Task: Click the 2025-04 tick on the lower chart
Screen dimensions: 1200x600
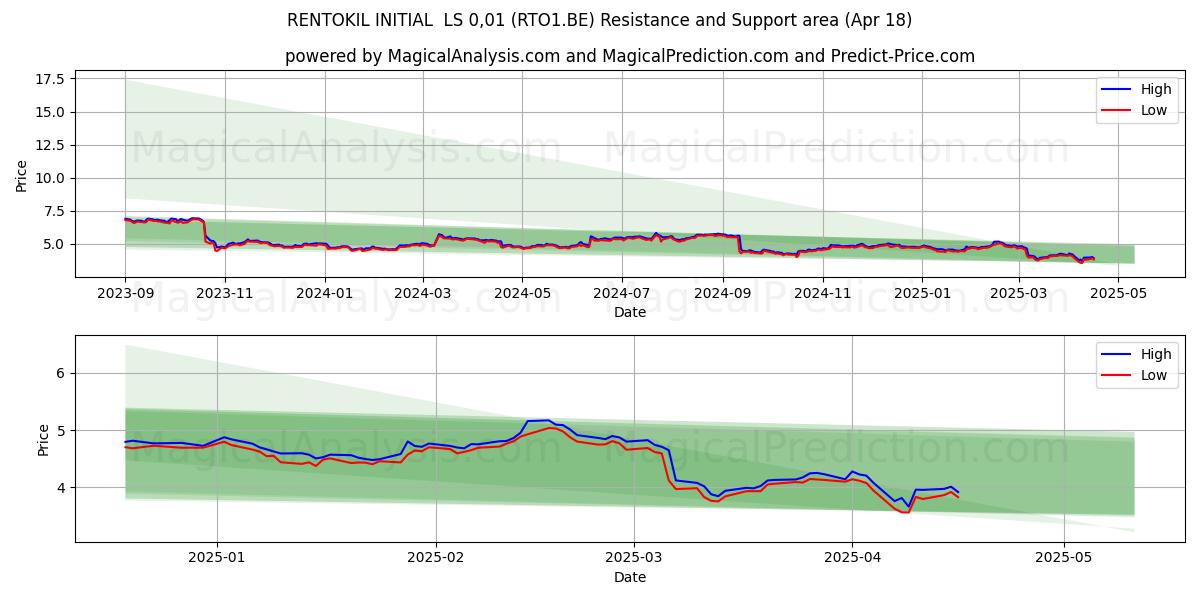Action: coord(852,558)
